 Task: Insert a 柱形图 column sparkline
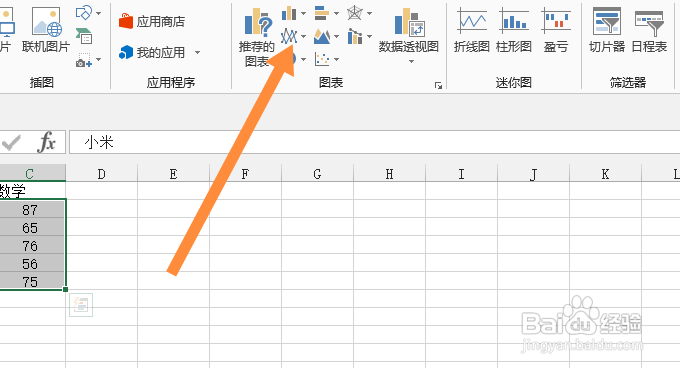click(513, 30)
